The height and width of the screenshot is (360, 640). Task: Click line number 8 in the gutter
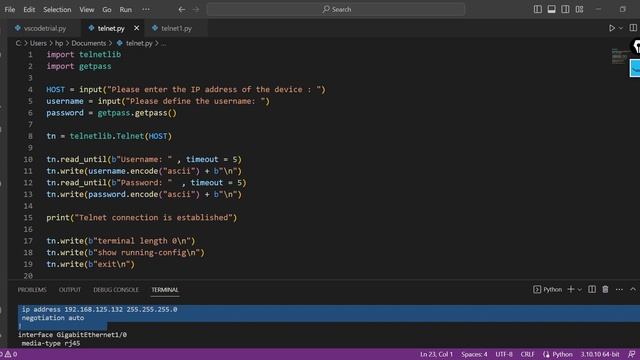coord(30,136)
